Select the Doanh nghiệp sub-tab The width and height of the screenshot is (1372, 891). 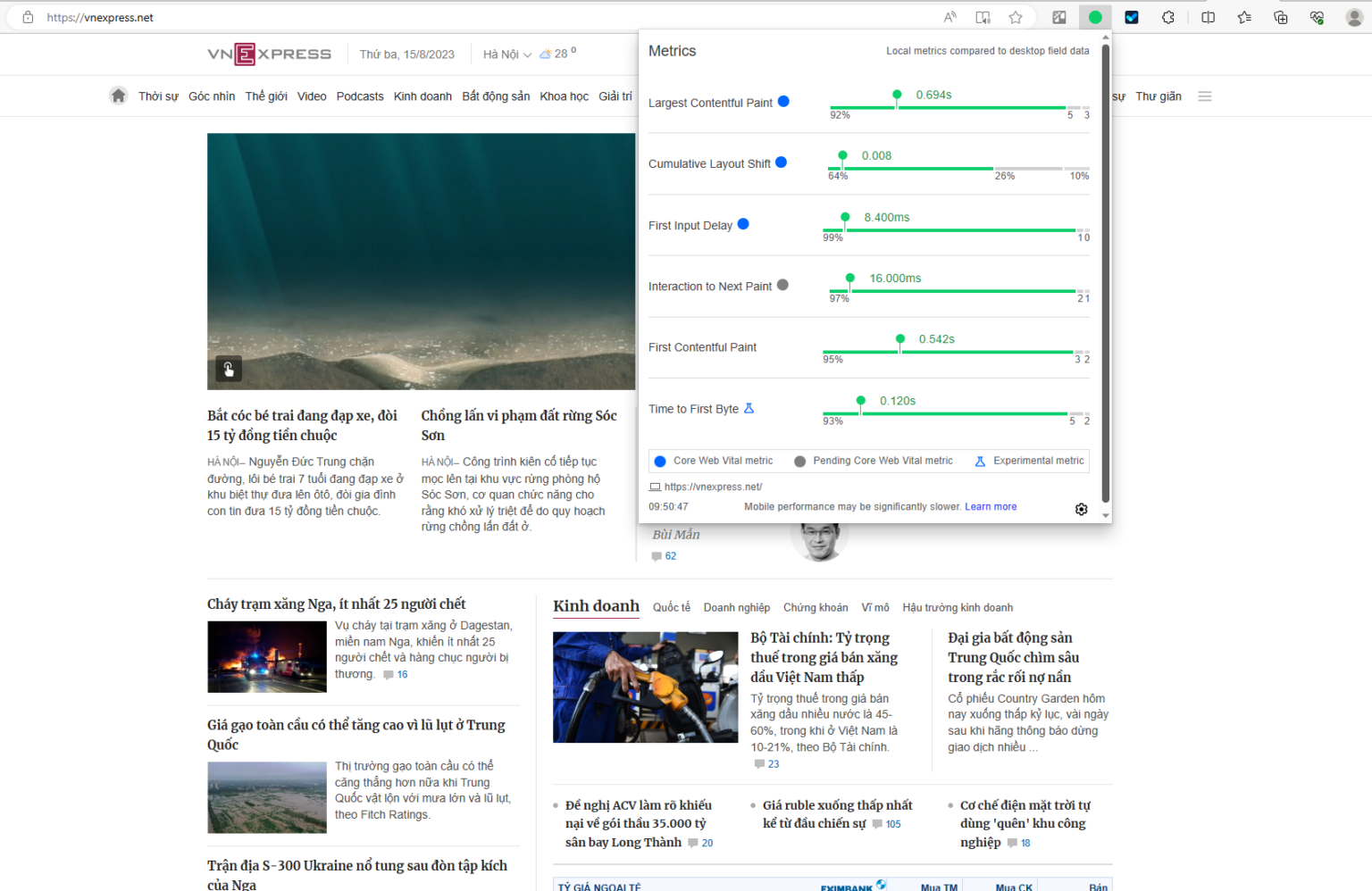[737, 607]
